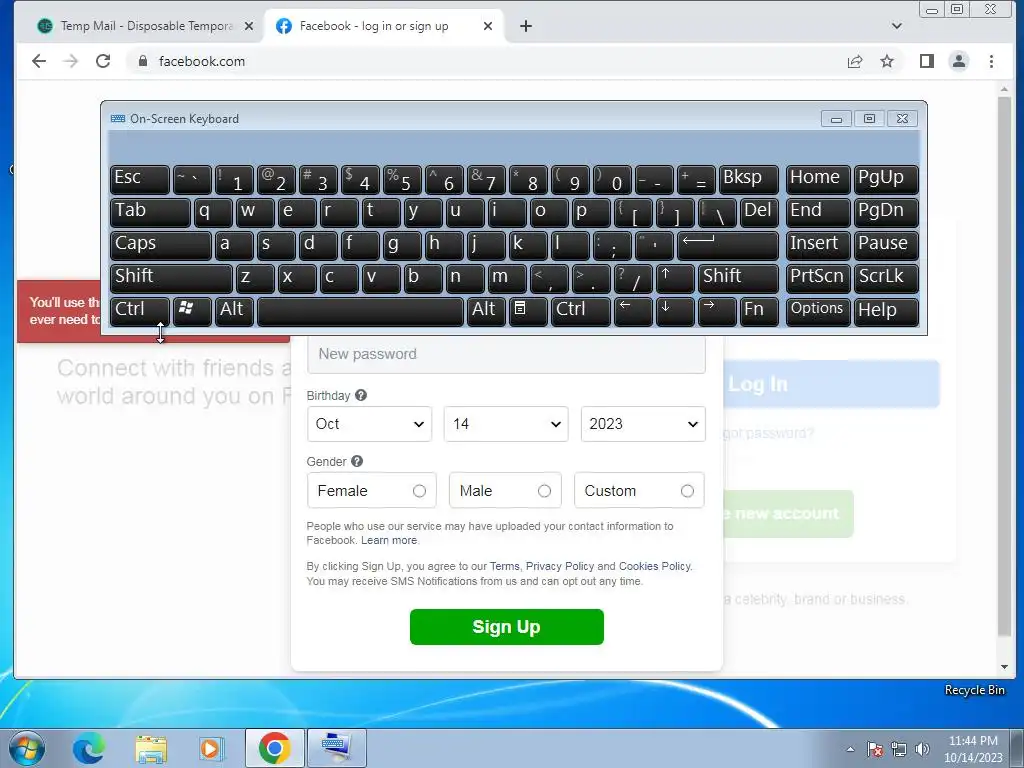
Task: Click the Help key on keyboard
Action: (886, 311)
